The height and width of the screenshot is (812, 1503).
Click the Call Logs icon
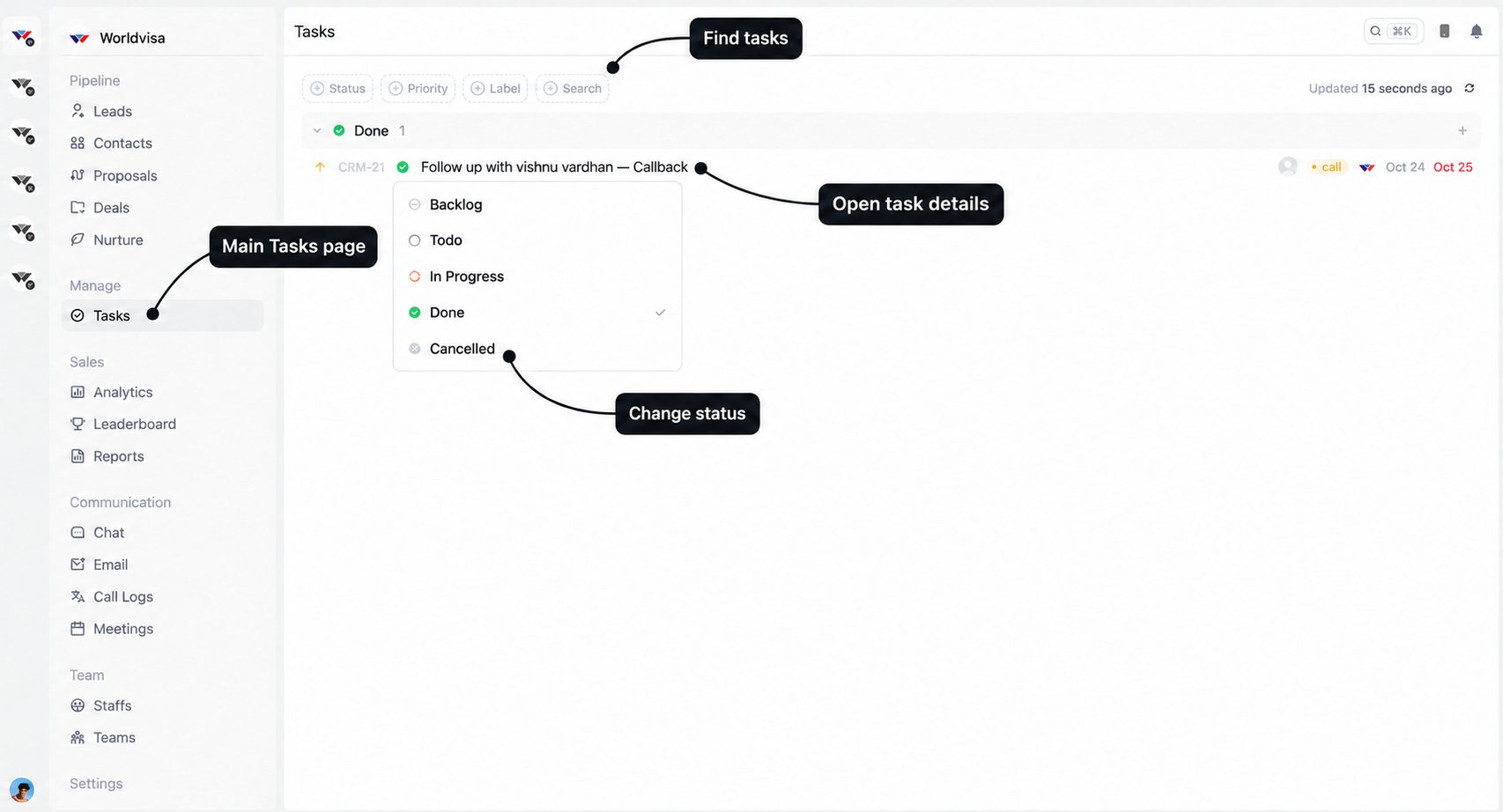point(78,597)
